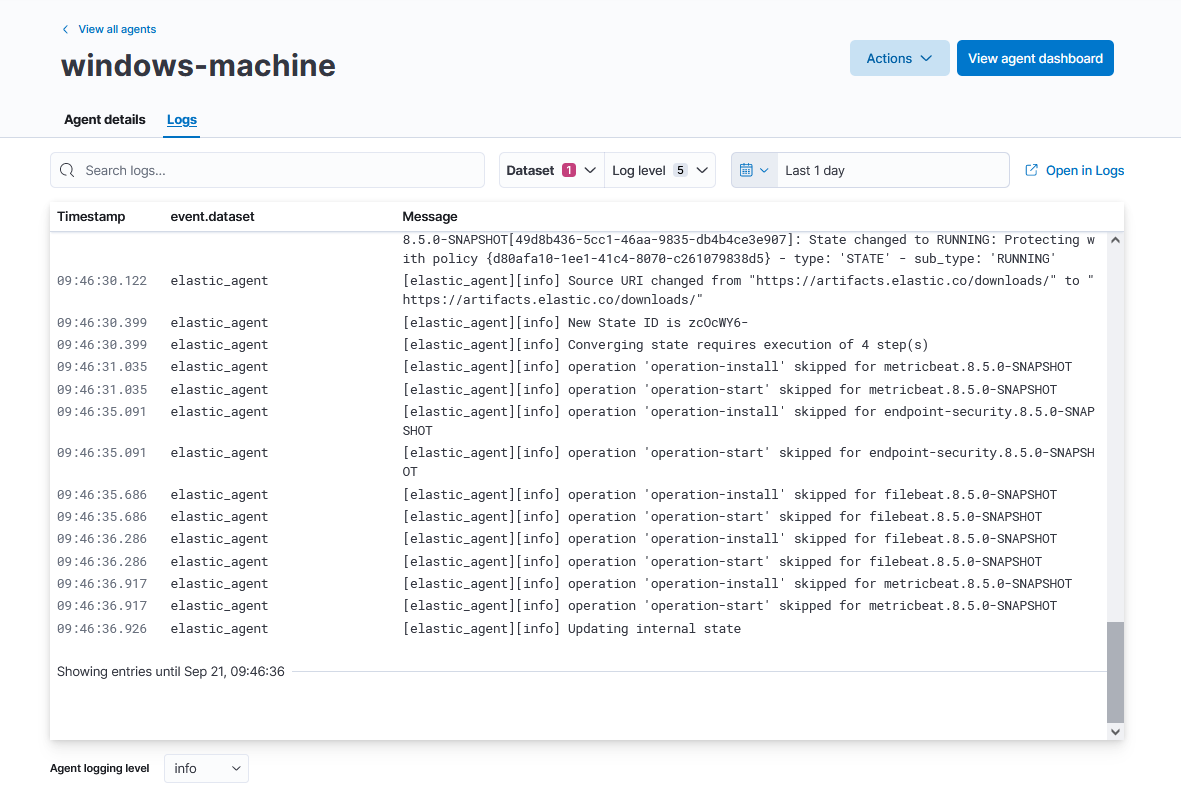Change the Agent logging level dropdown
The width and height of the screenshot is (1181, 797).
[x=206, y=768]
